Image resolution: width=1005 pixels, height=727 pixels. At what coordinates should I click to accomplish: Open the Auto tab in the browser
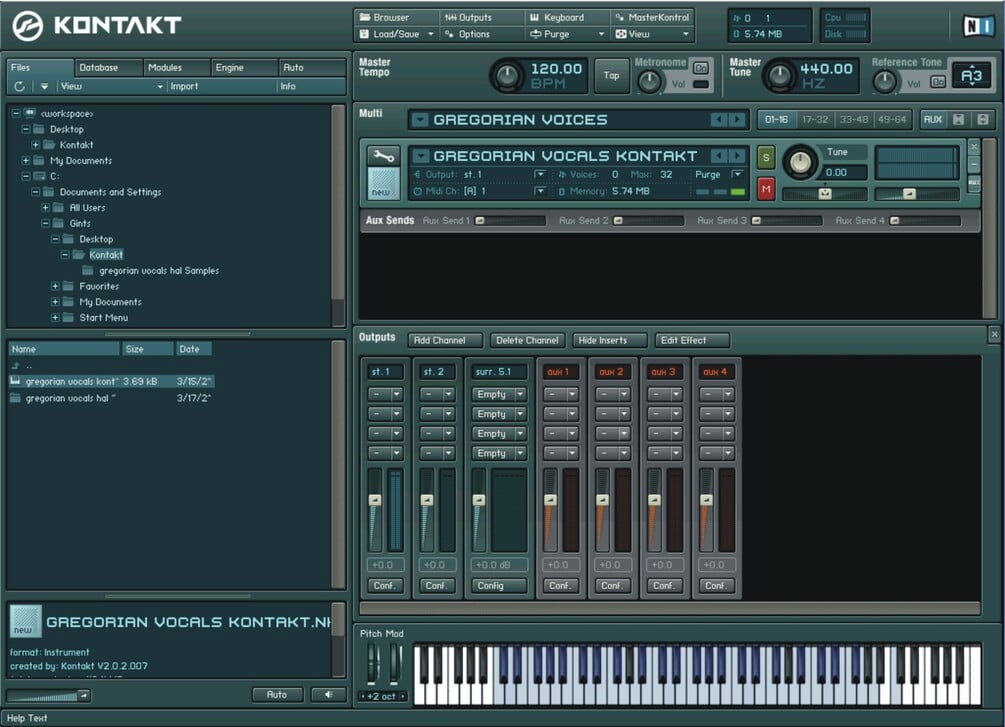click(x=311, y=67)
